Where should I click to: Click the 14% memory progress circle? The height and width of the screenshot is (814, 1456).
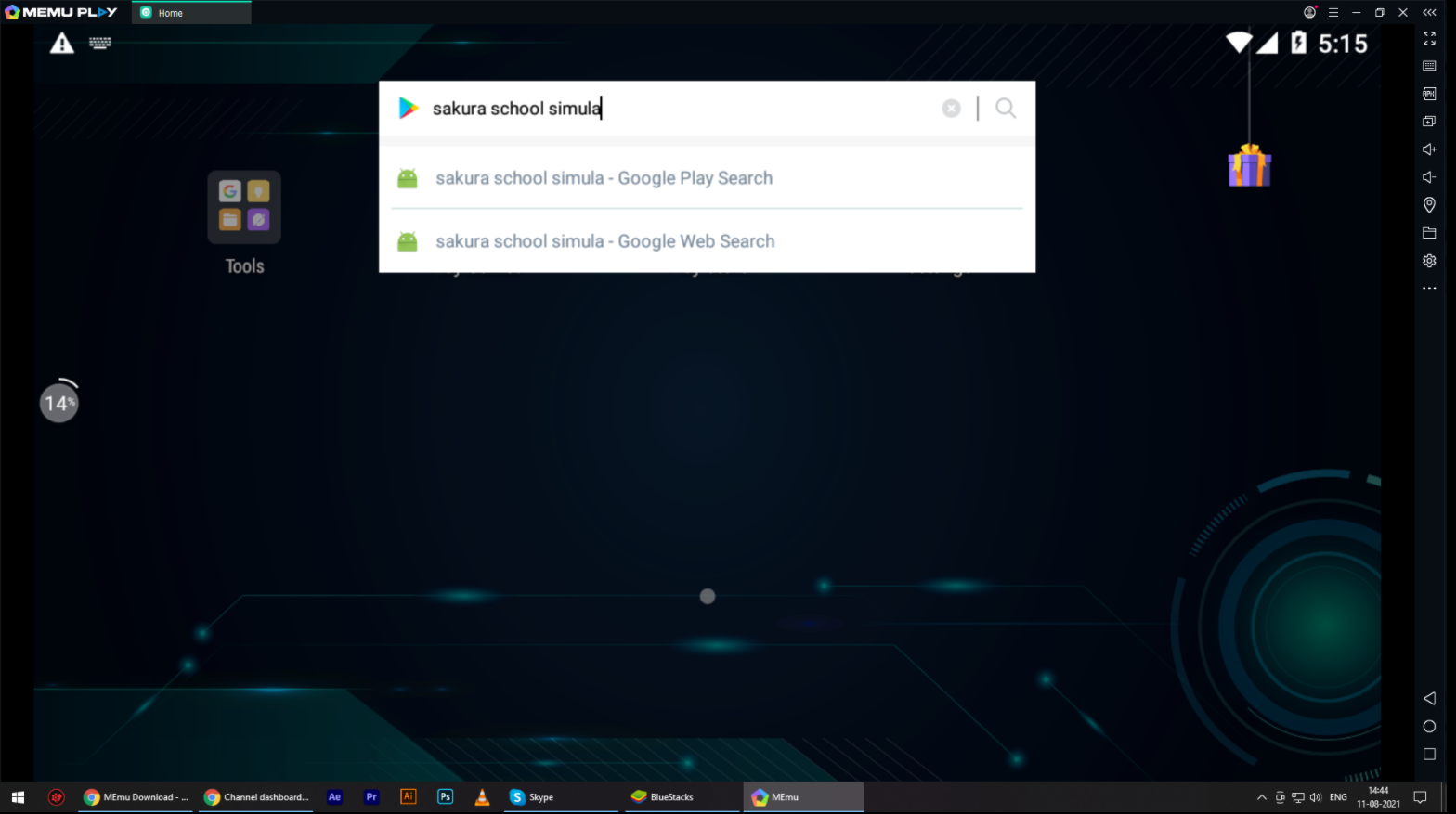click(59, 402)
